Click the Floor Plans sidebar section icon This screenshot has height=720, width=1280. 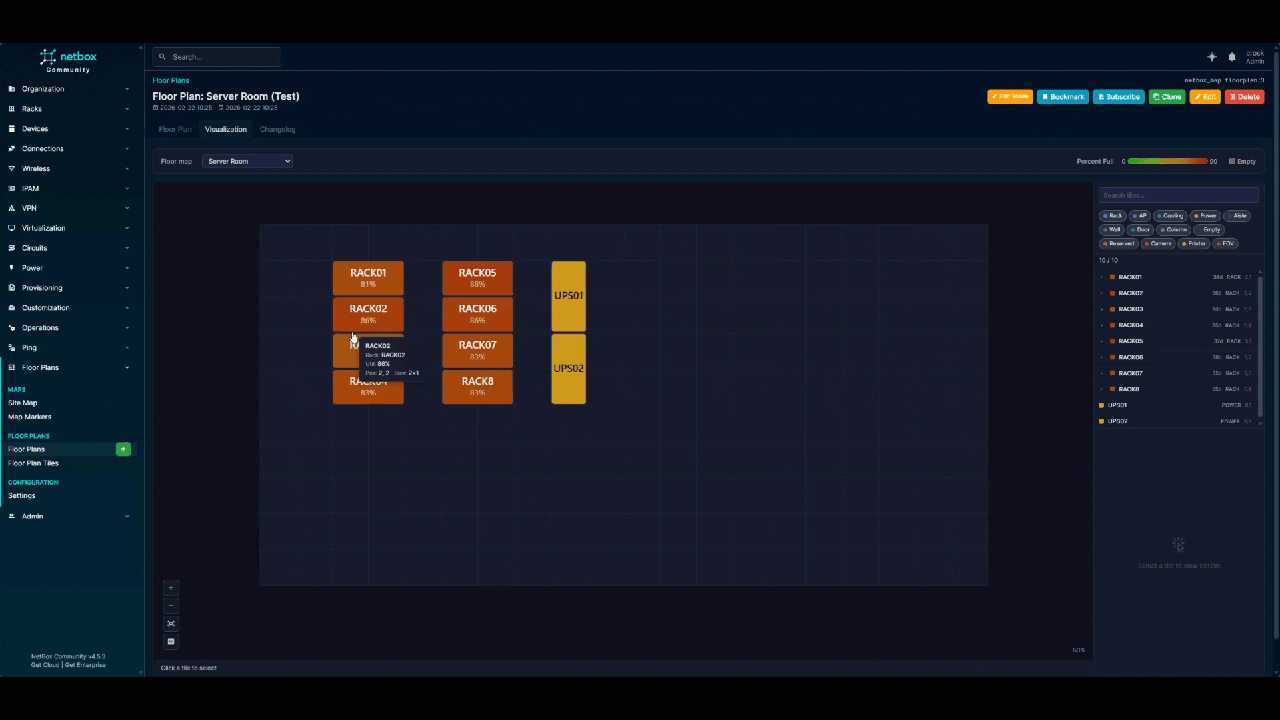11,368
